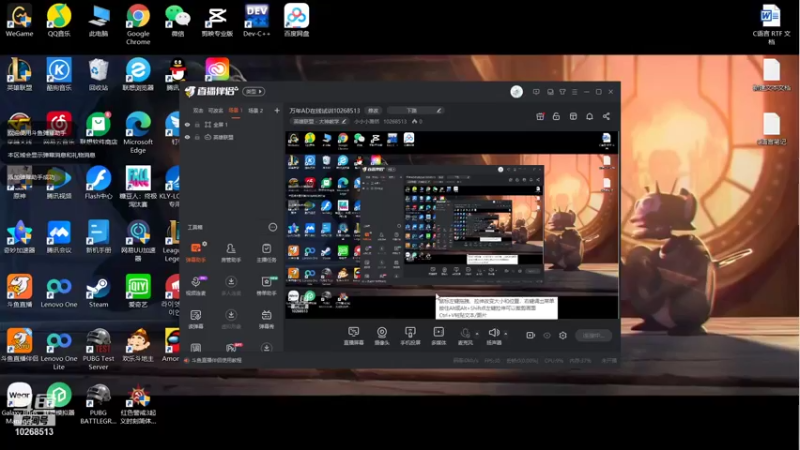The height and width of the screenshot is (450, 800).
Task: Open PUBG Test Server desktop shortcut
Action: (98, 349)
